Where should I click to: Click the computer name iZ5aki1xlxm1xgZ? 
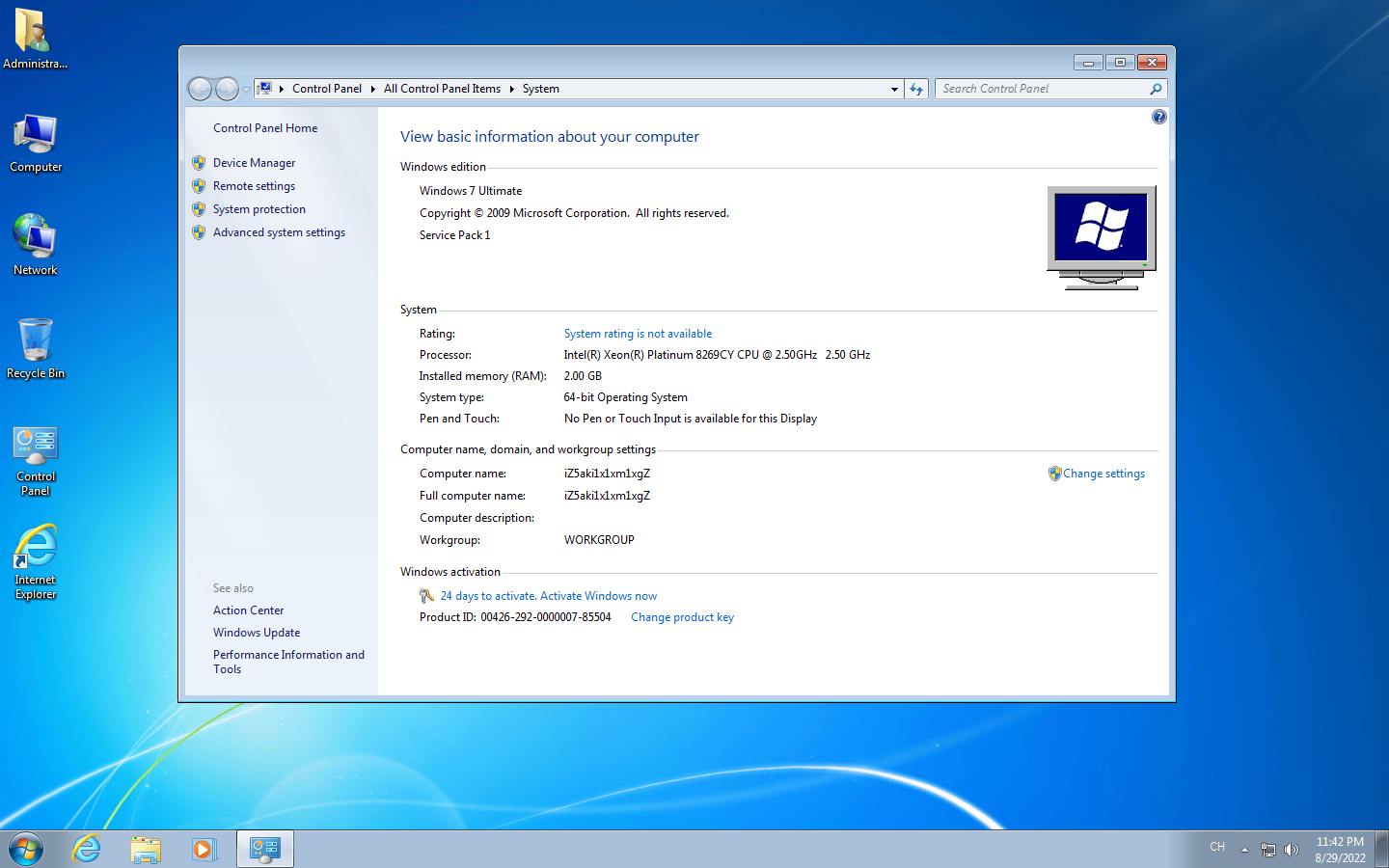pyautogui.click(x=607, y=474)
